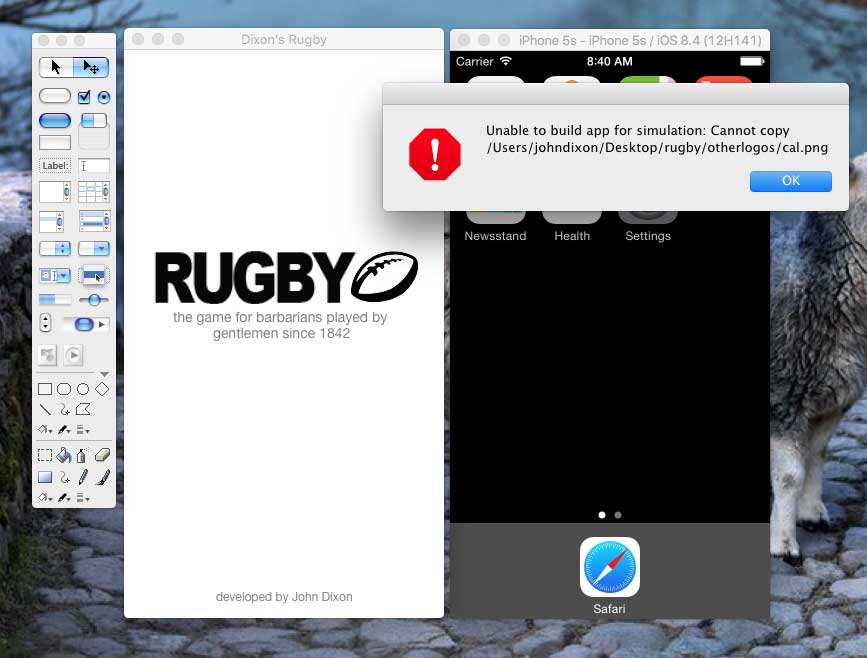Click the barbarians tagline text
The height and width of the screenshot is (658, 867).
(280, 325)
